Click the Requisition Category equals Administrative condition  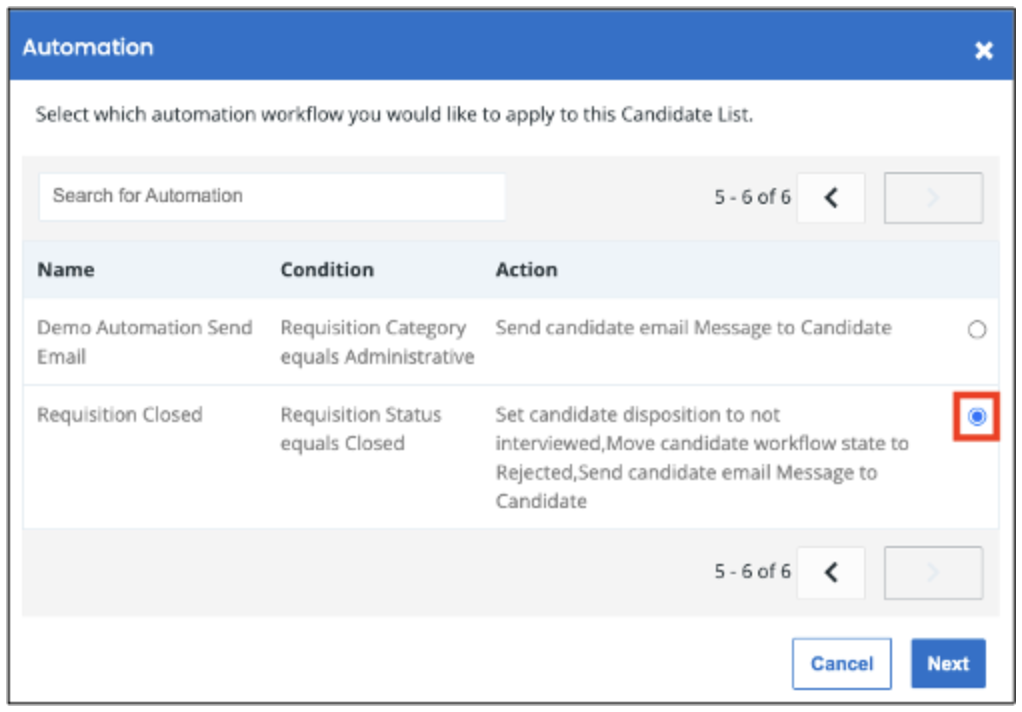[x=377, y=342]
